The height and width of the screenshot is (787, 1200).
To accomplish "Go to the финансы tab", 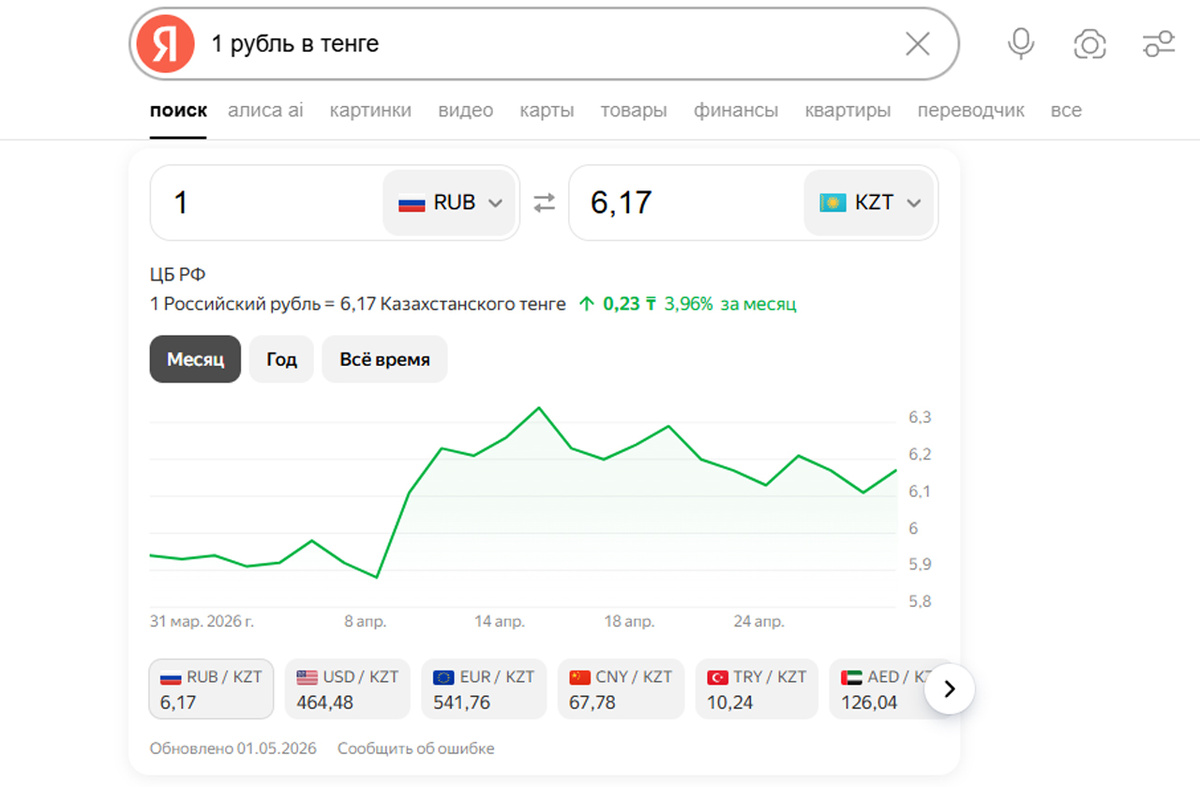I will tap(736, 110).
